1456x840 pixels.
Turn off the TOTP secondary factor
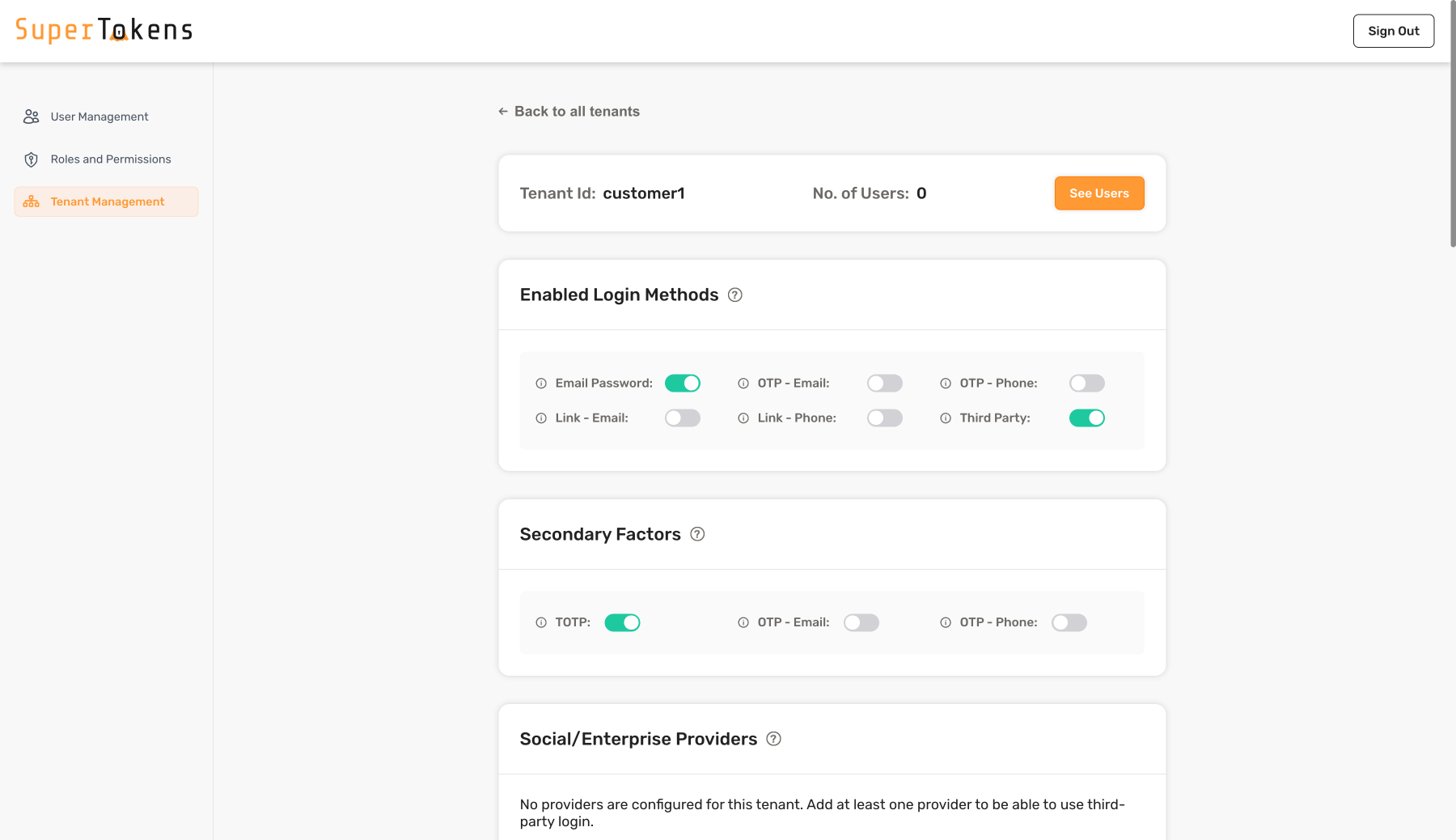(623, 622)
